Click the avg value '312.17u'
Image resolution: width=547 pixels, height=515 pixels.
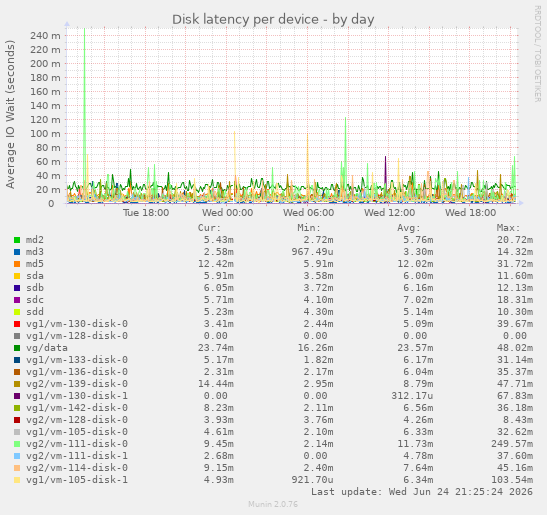412,396
